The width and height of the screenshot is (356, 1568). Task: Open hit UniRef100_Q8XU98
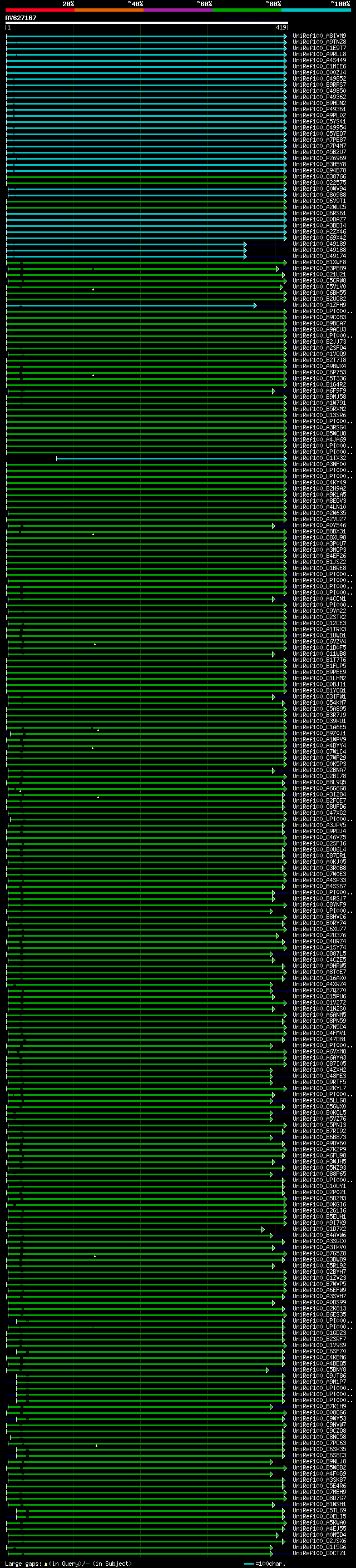(319, 537)
